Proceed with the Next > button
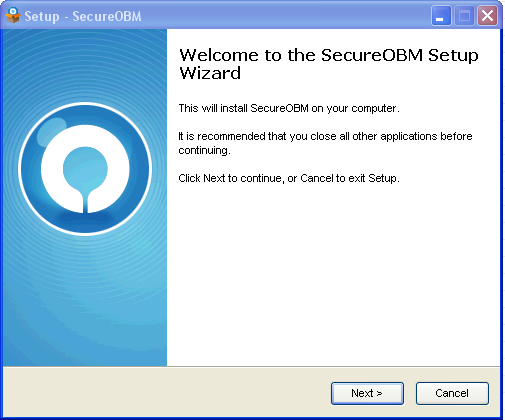505x420 pixels. point(367,393)
